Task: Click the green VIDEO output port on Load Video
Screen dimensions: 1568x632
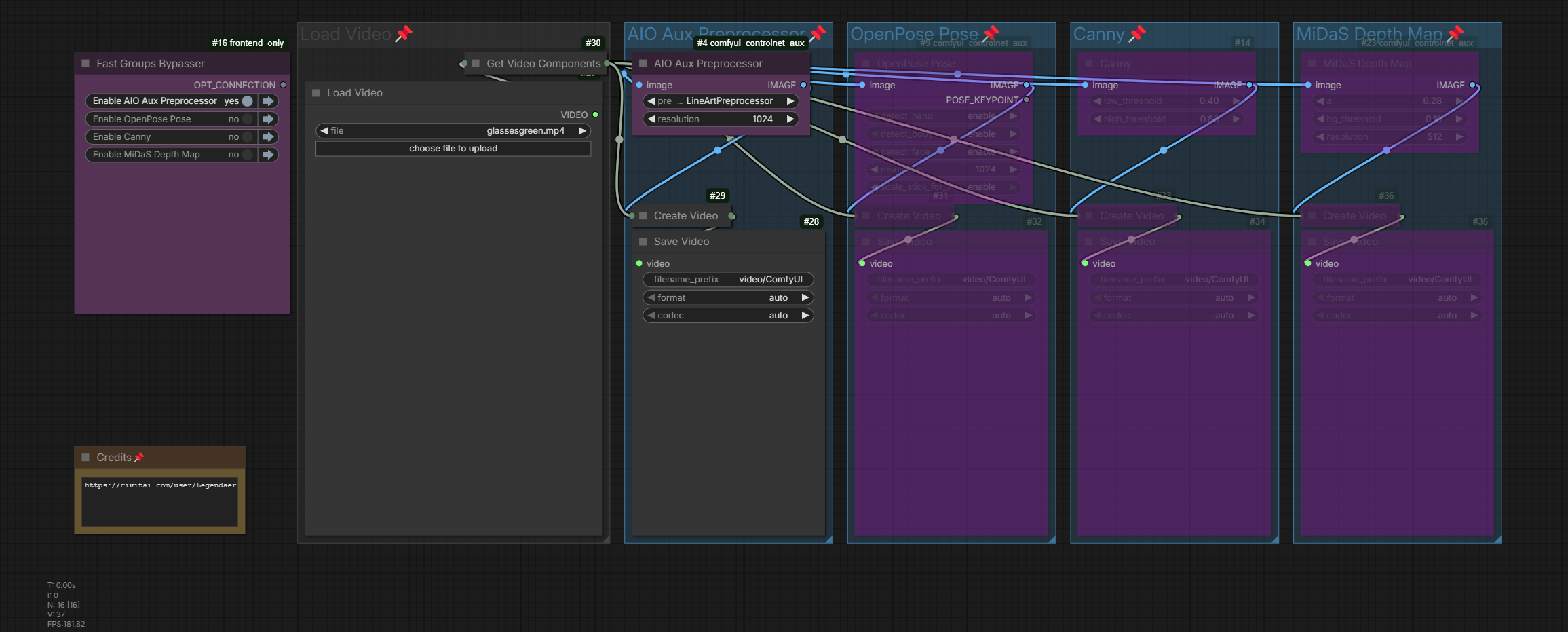Action: (595, 115)
